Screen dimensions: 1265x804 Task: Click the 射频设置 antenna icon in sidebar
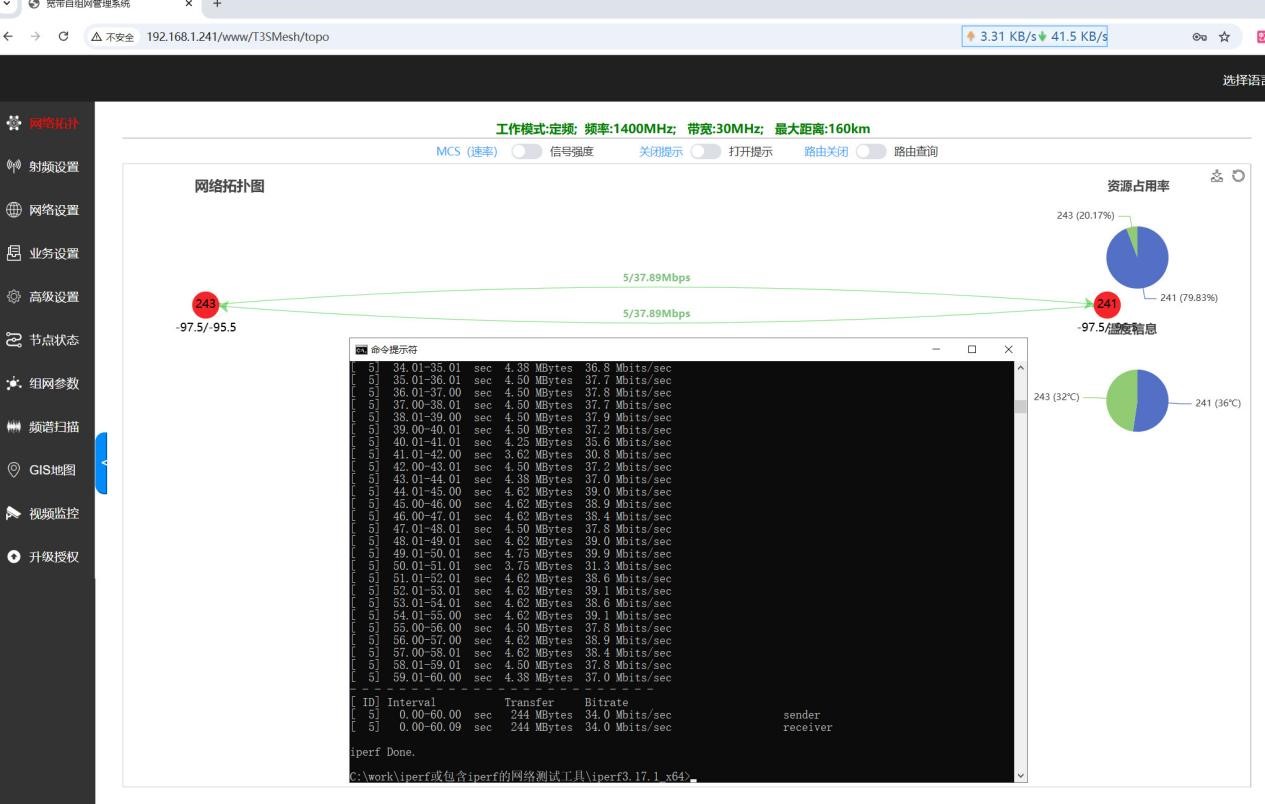coord(14,167)
